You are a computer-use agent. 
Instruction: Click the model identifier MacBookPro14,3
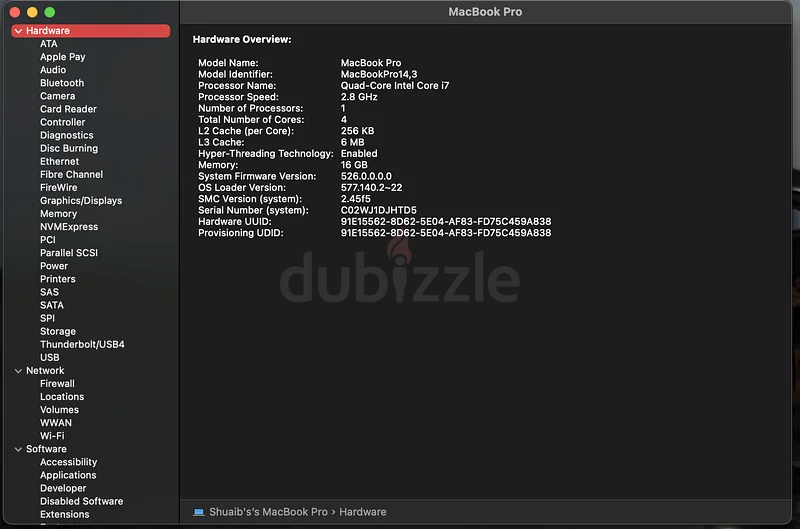click(x=379, y=74)
